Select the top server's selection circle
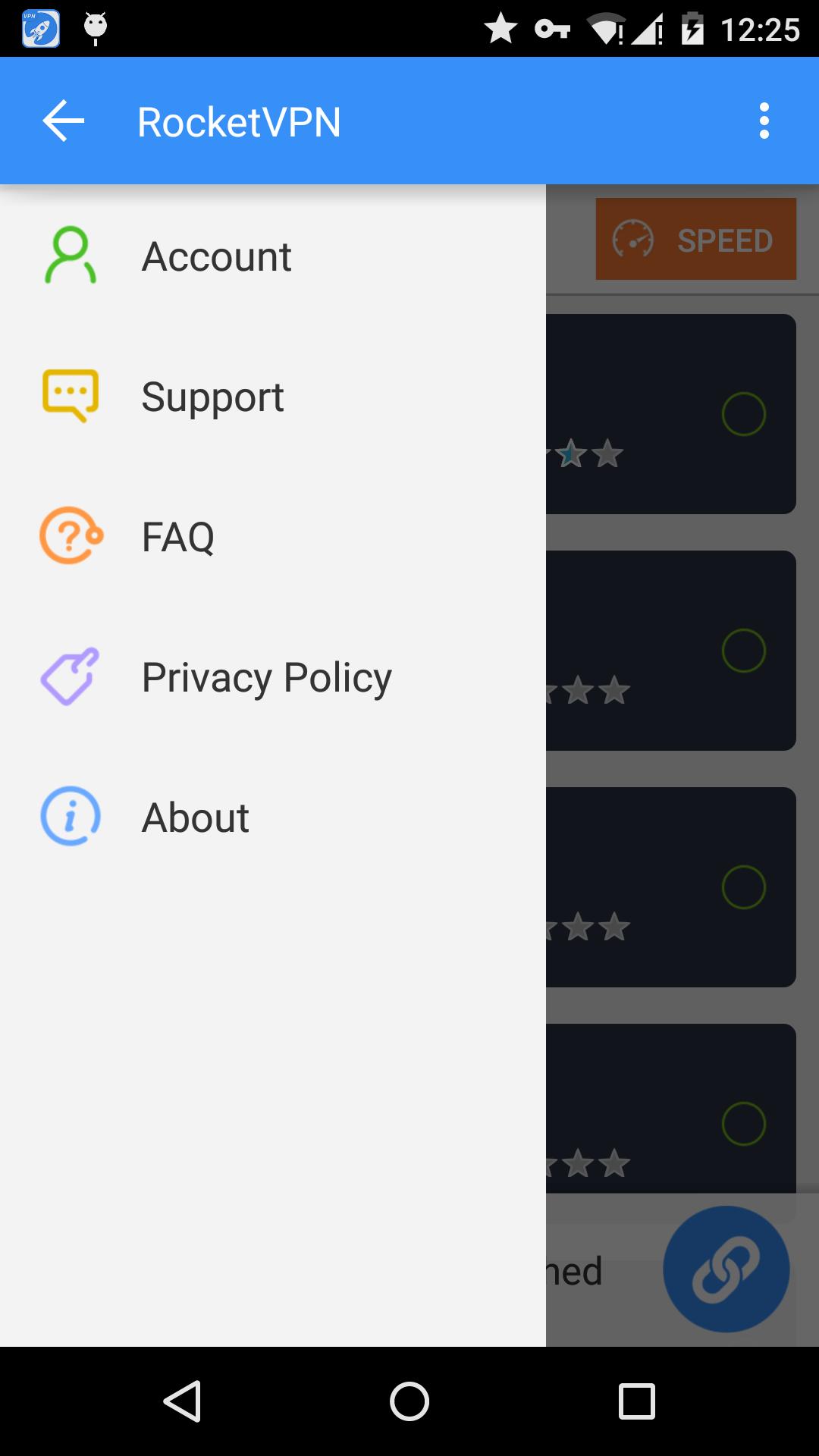Viewport: 819px width, 1456px height. pos(746,413)
